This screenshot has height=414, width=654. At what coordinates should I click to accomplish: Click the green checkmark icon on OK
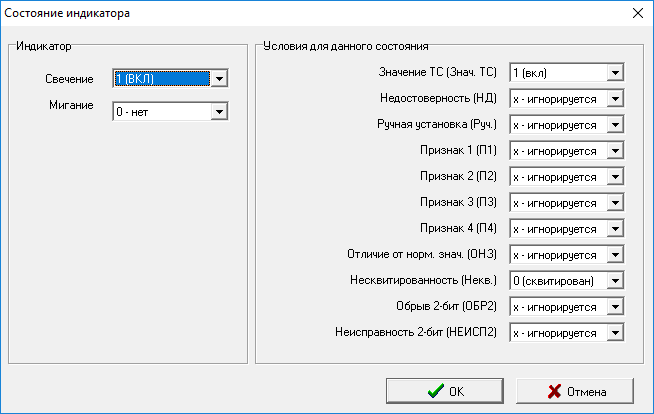coord(434,391)
